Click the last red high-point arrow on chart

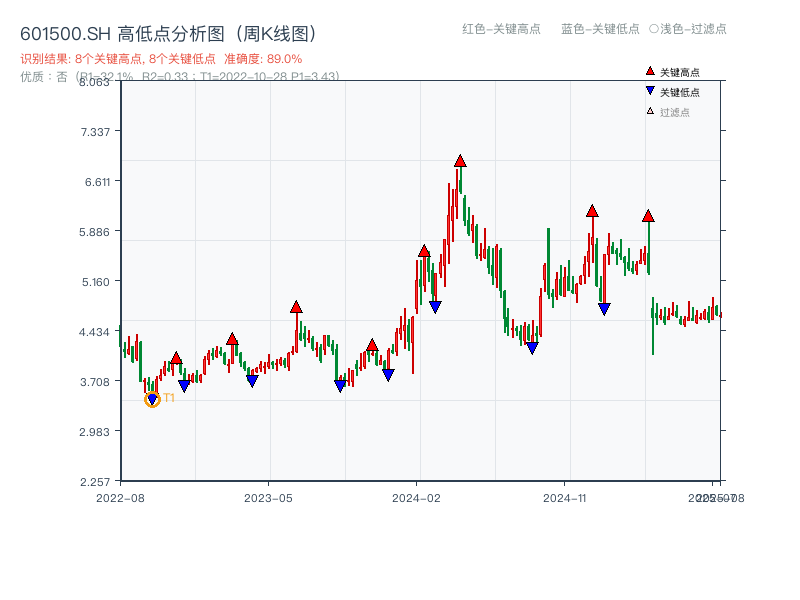click(648, 214)
